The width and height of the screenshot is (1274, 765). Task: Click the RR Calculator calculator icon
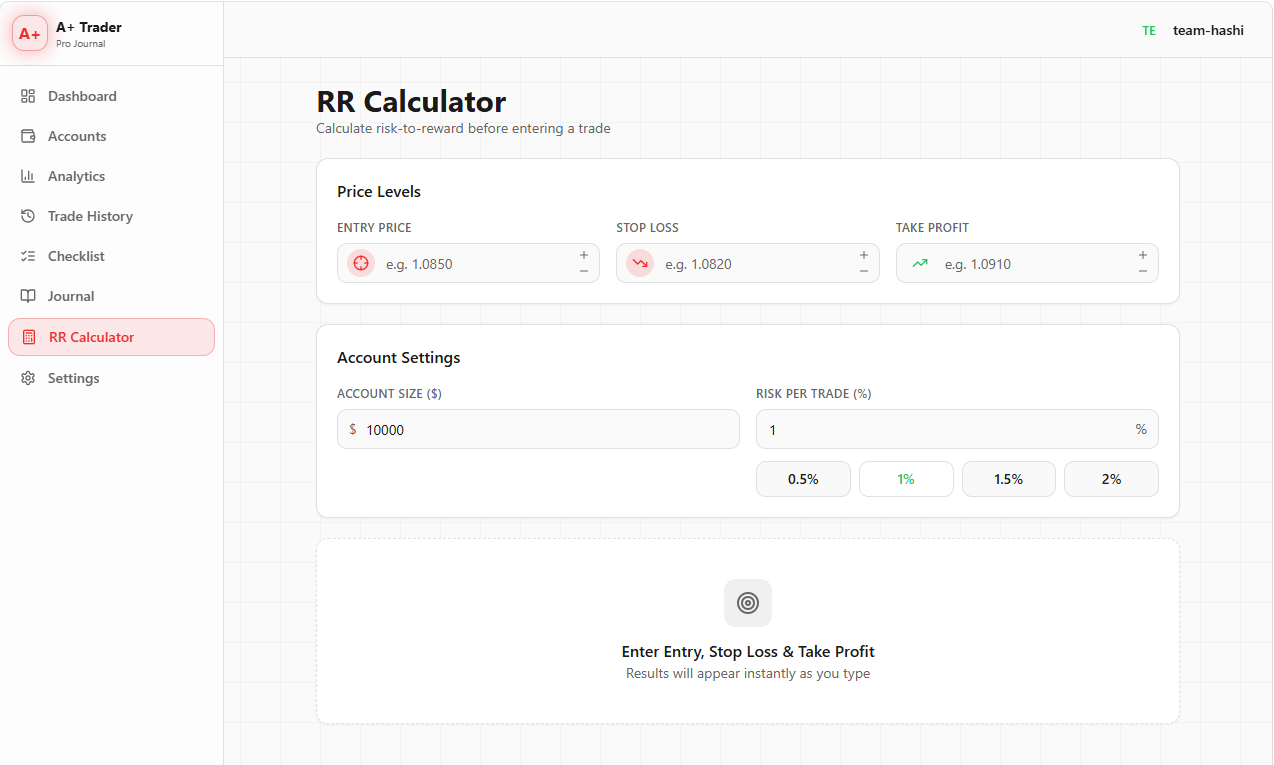point(29,337)
